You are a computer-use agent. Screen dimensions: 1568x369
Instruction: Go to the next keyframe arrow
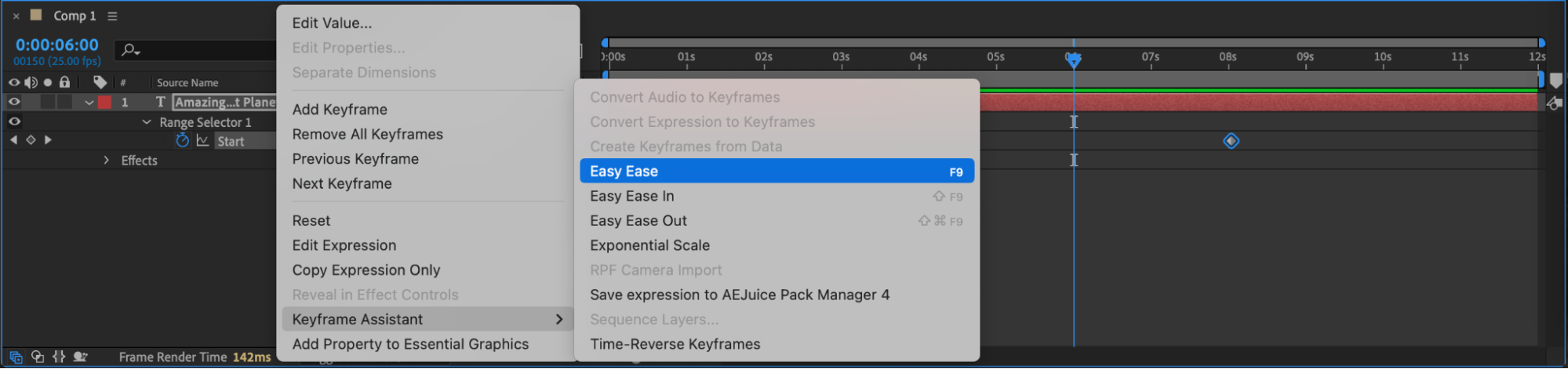48,139
